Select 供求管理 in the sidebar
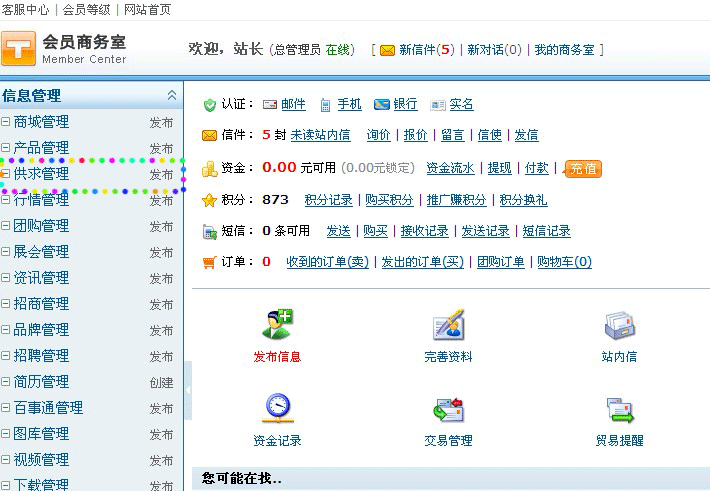This screenshot has width=710, height=491. point(41,173)
